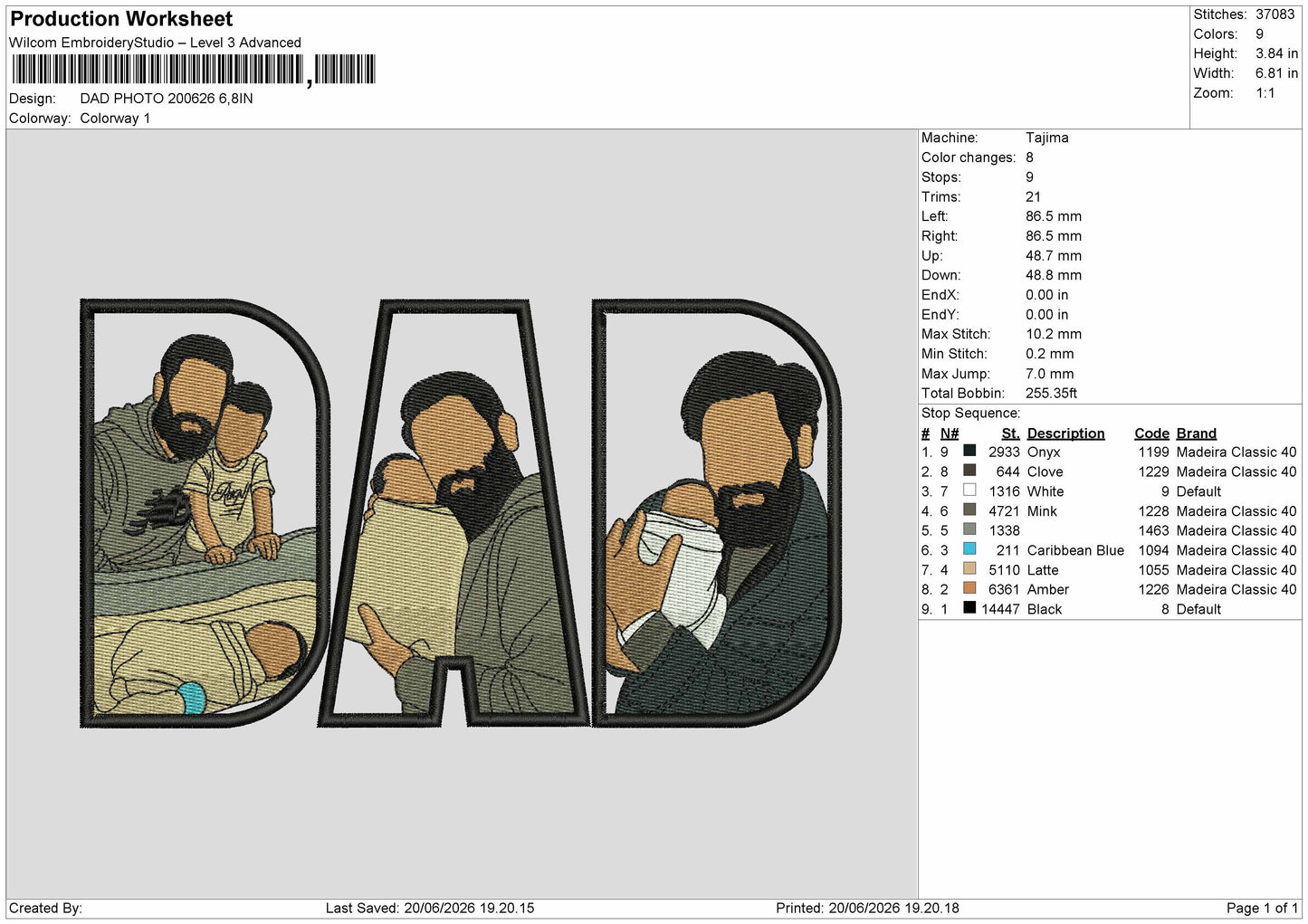This screenshot has width=1308, height=924.
Task: Click the Onyx stitch count 2933
Action: (1004, 452)
